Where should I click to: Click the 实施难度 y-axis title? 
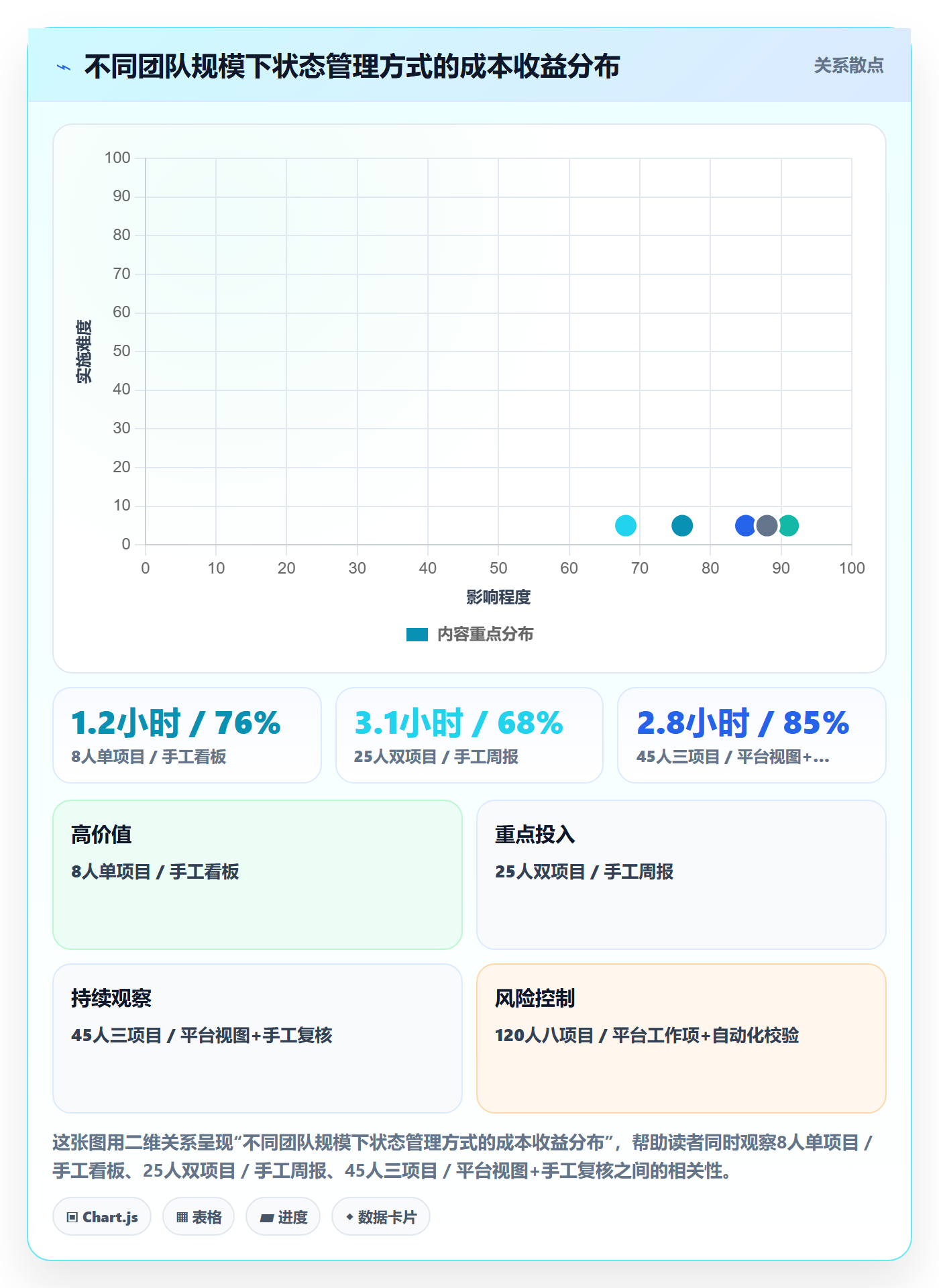[84, 351]
